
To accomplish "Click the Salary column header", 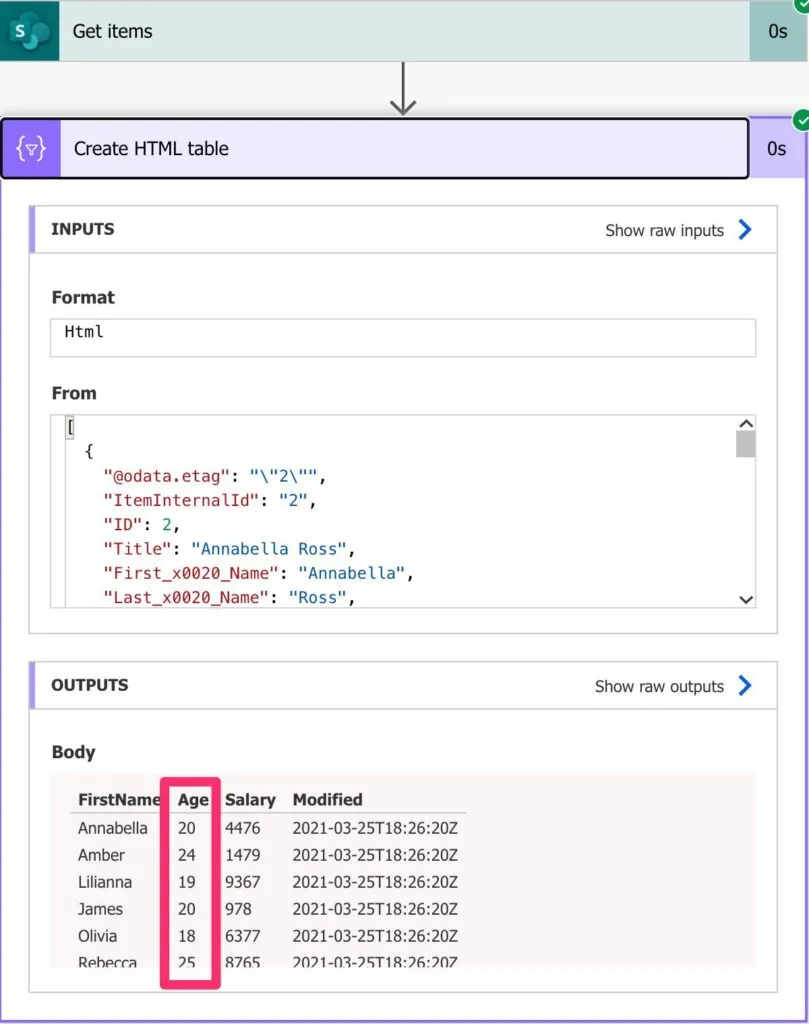I will (250, 799).
